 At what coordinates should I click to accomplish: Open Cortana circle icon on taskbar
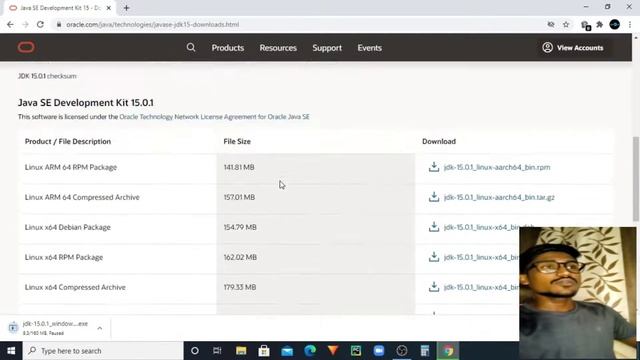(195, 351)
